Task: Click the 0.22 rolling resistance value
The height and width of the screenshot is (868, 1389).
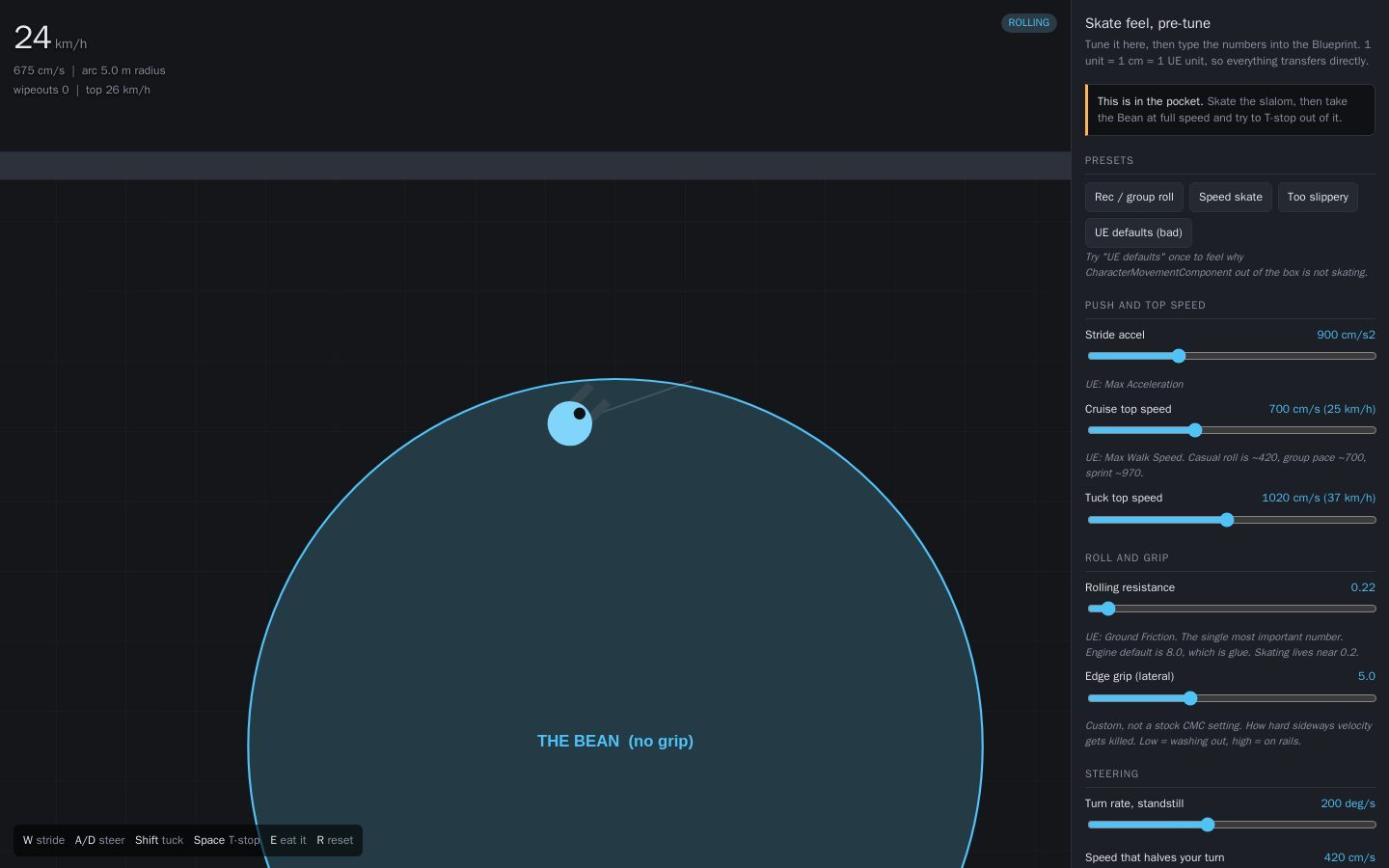Action: click(1363, 587)
